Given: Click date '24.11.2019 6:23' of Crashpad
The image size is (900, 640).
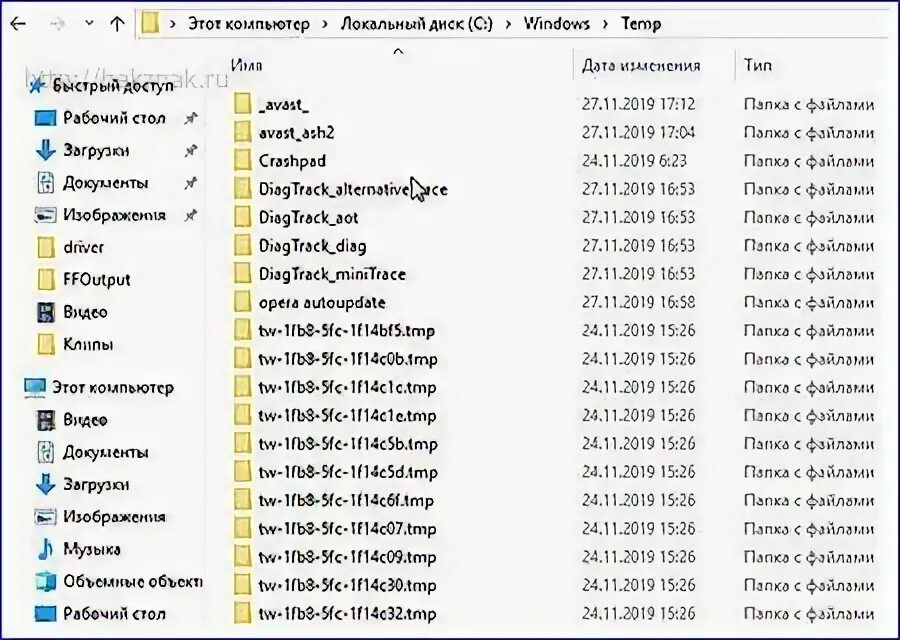Looking at the screenshot, I should pos(634,161).
